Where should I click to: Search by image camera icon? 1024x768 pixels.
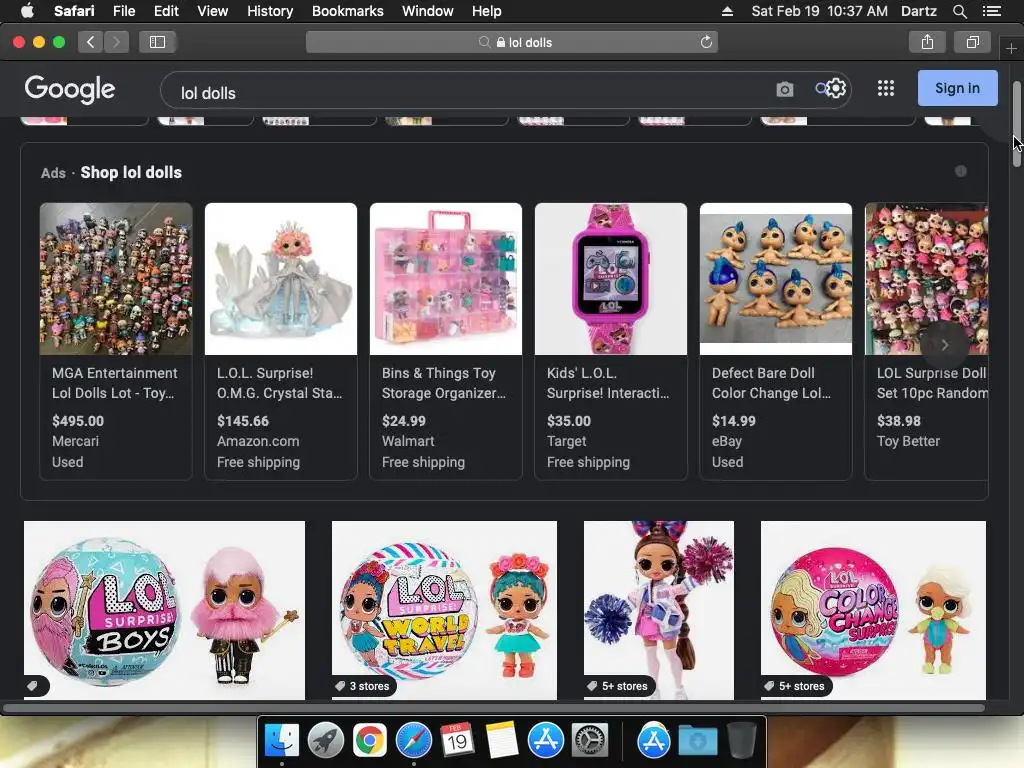click(x=784, y=89)
